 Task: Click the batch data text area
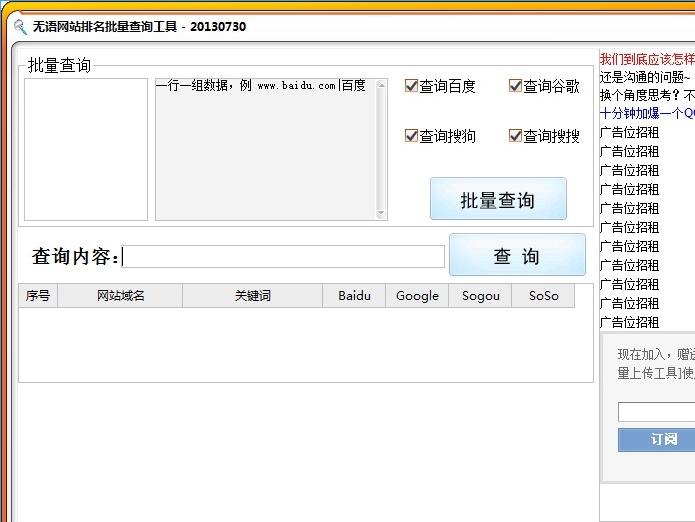coord(265,150)
